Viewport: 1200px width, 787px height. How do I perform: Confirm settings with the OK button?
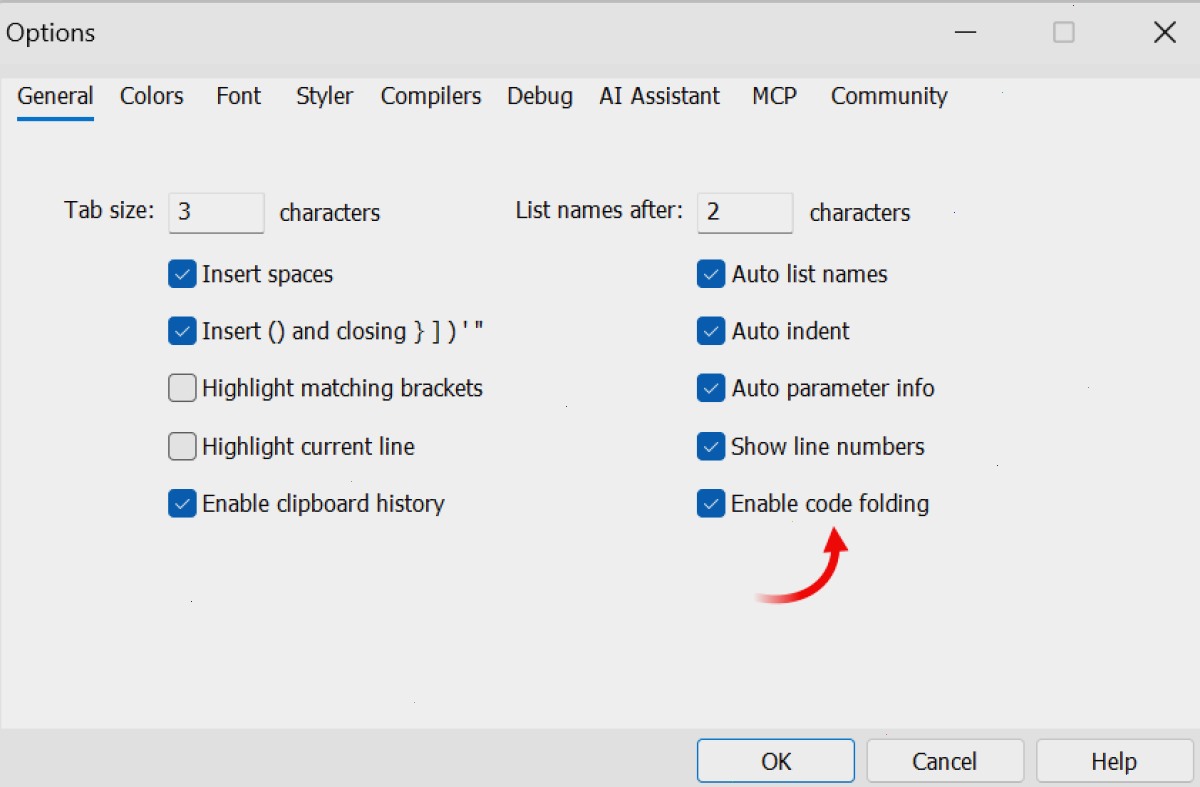click(776, 761)
